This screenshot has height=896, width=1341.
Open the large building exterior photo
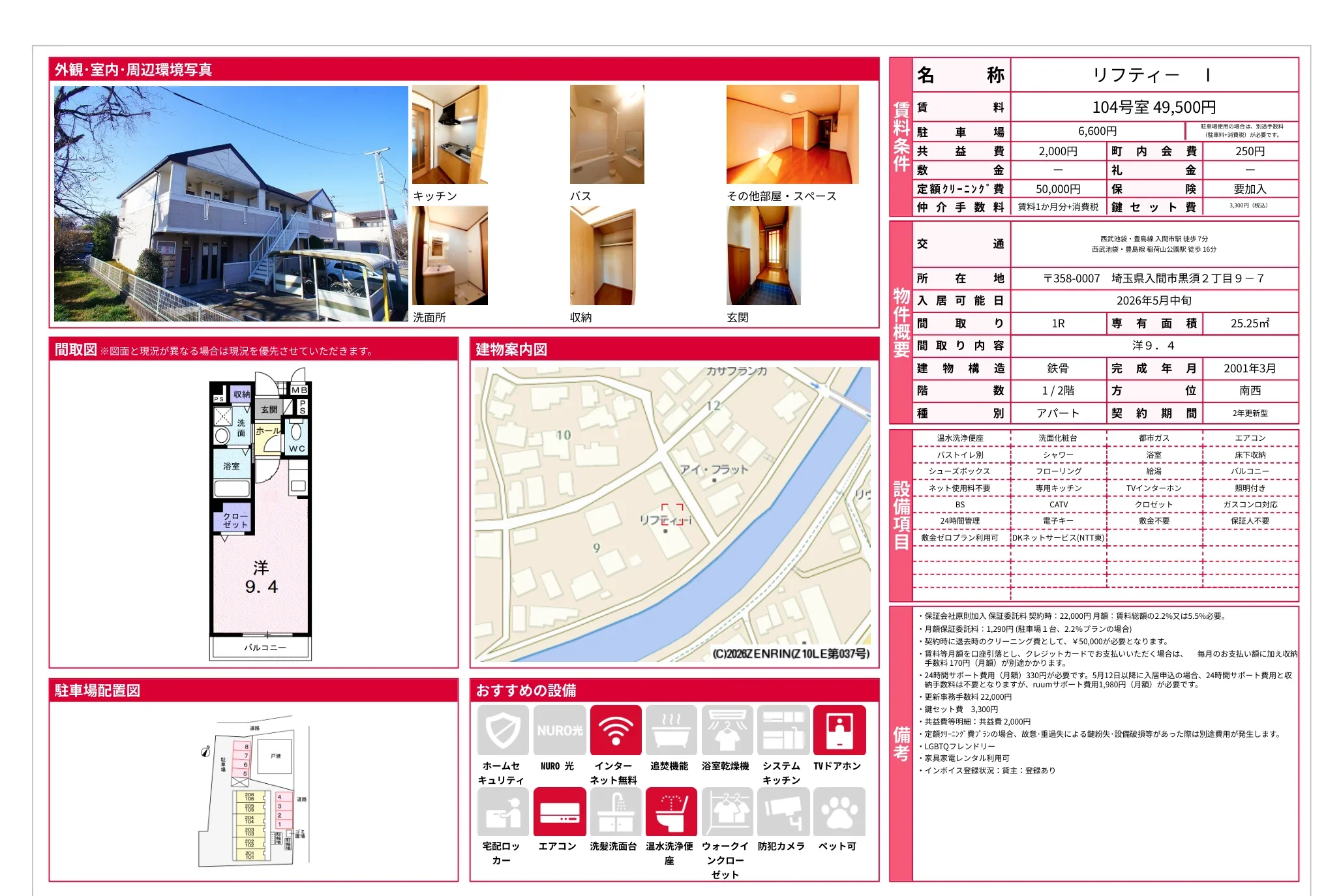pyautogui.click(x=231, y=203)
